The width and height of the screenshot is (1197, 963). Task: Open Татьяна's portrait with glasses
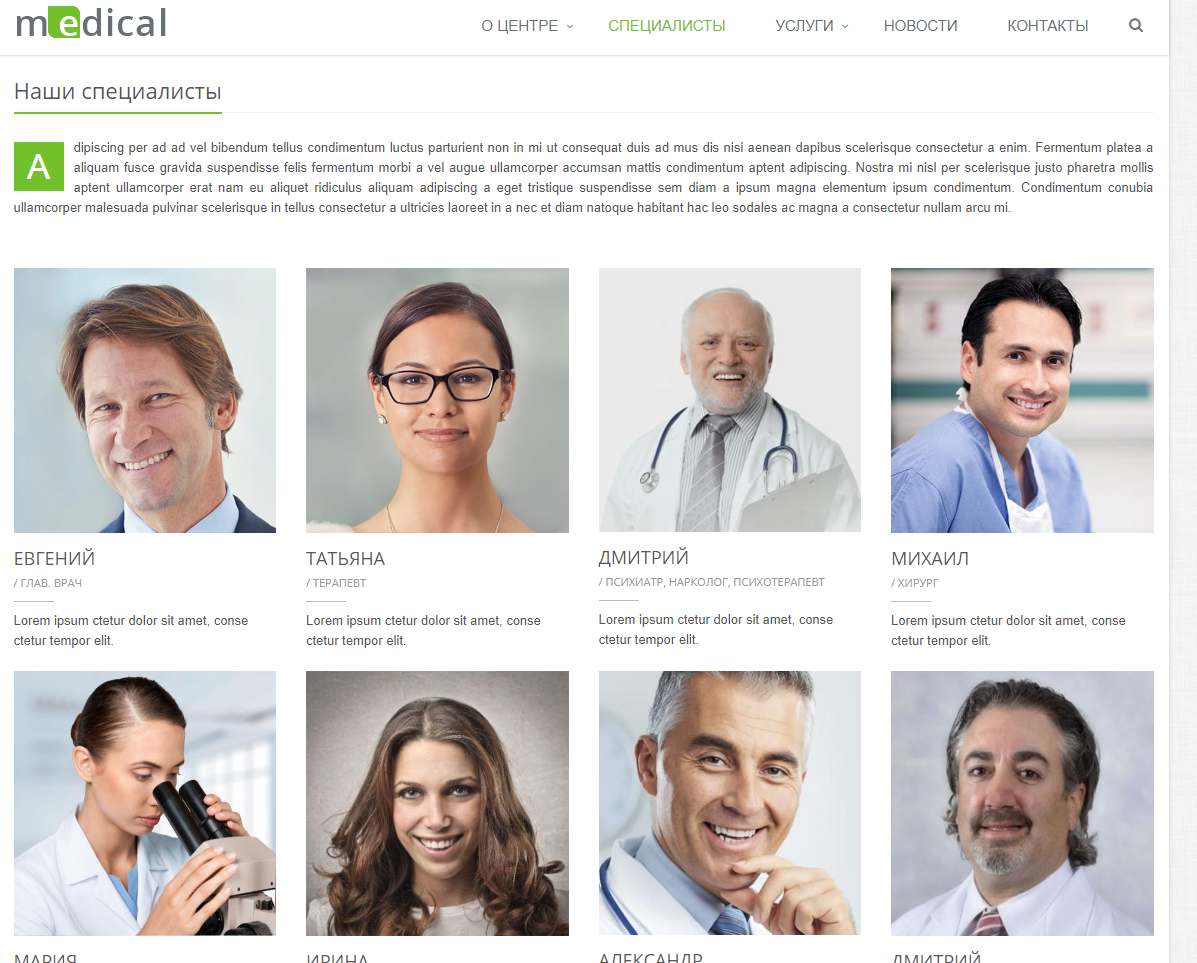[437, 400]
